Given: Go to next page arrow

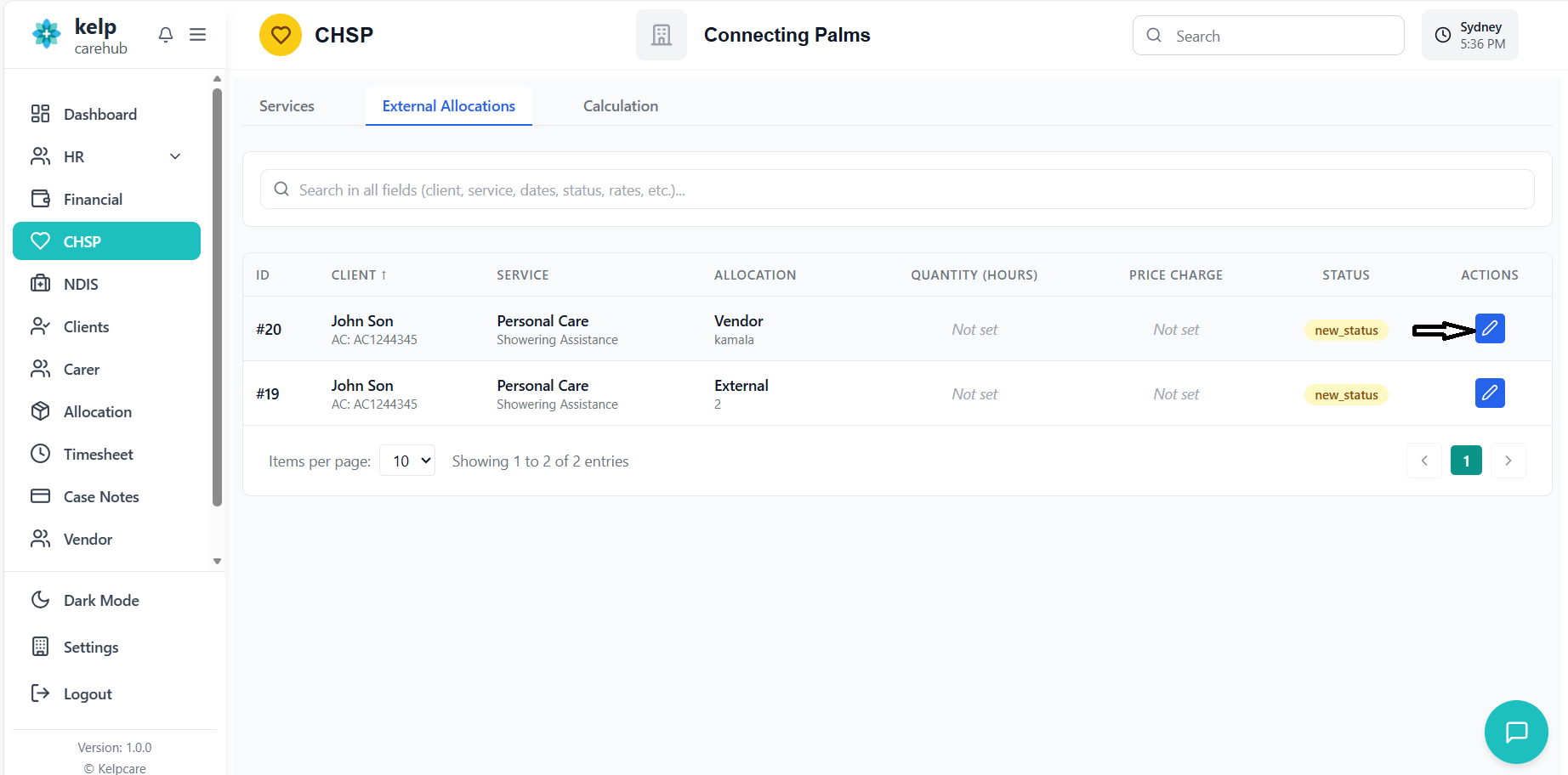Looking at the screenshot, I should (1508, 461).
